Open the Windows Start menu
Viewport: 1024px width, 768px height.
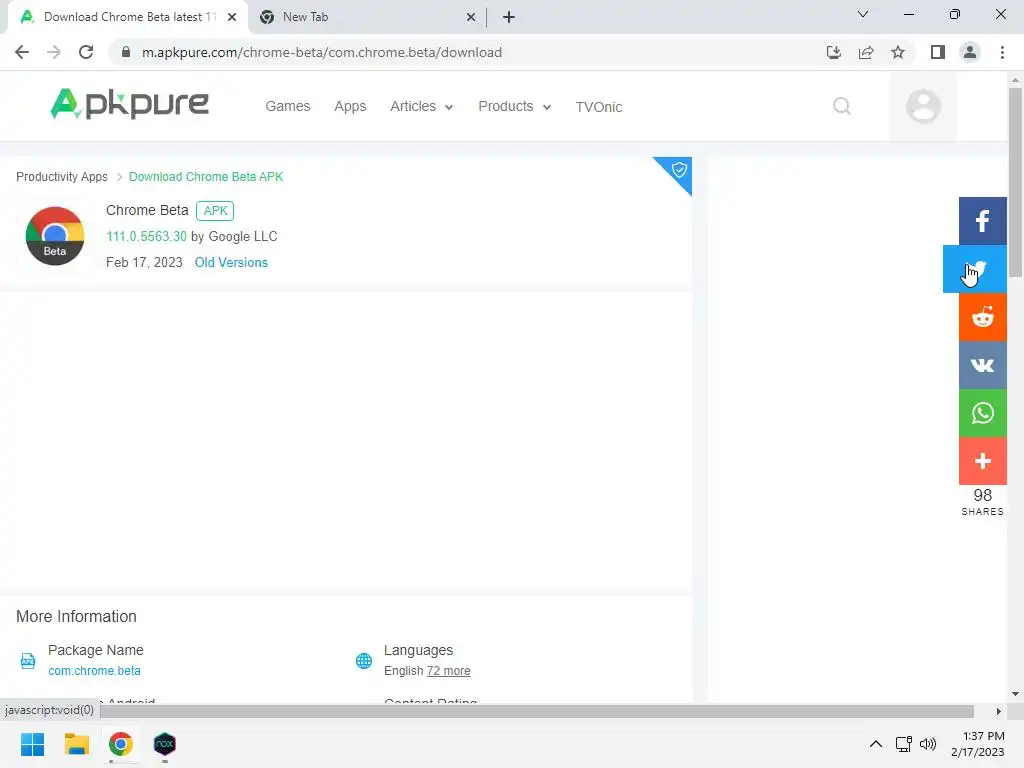[x=32, y=744]
